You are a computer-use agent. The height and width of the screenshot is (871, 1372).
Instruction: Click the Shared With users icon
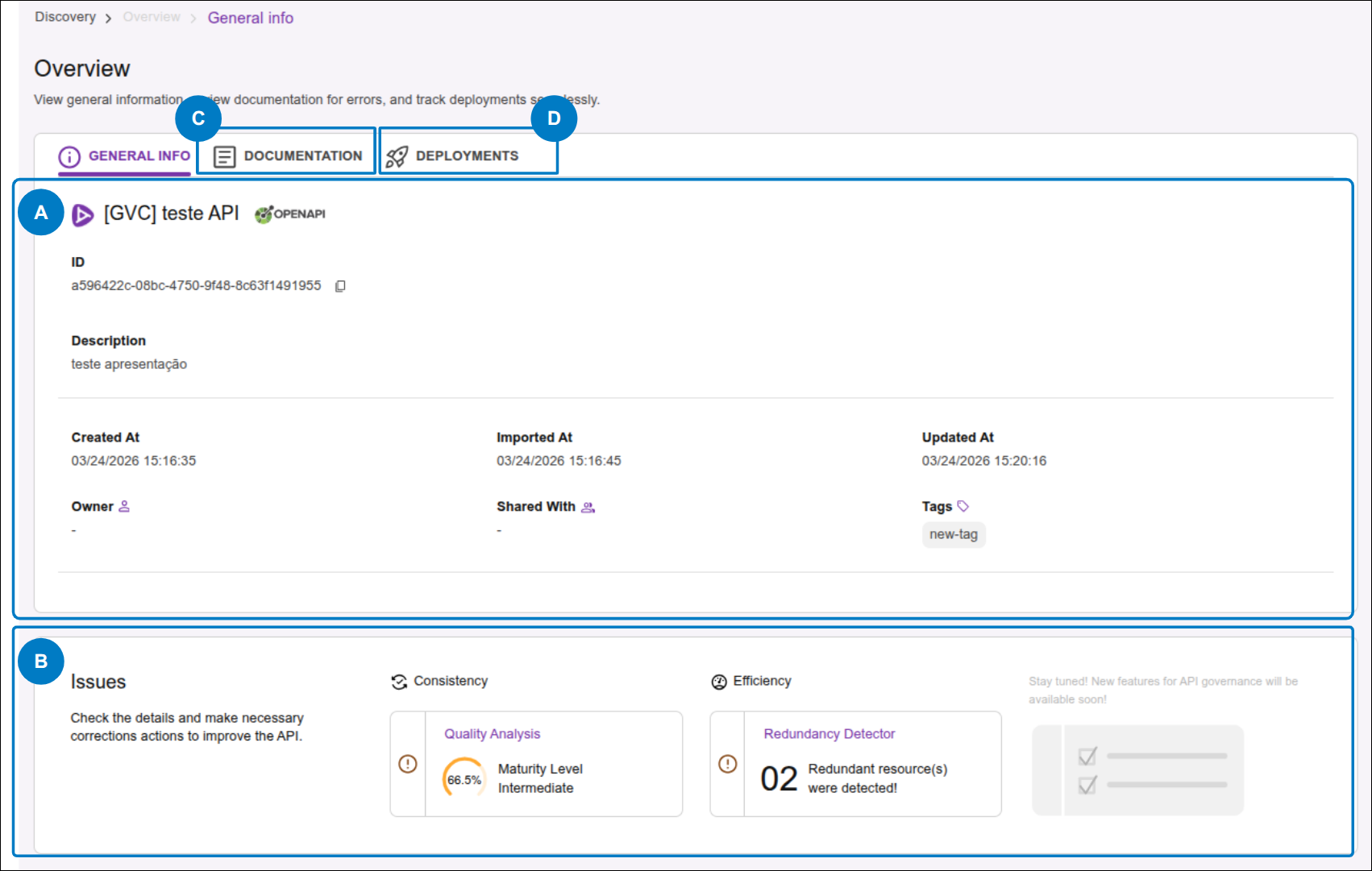coord(588,508)
